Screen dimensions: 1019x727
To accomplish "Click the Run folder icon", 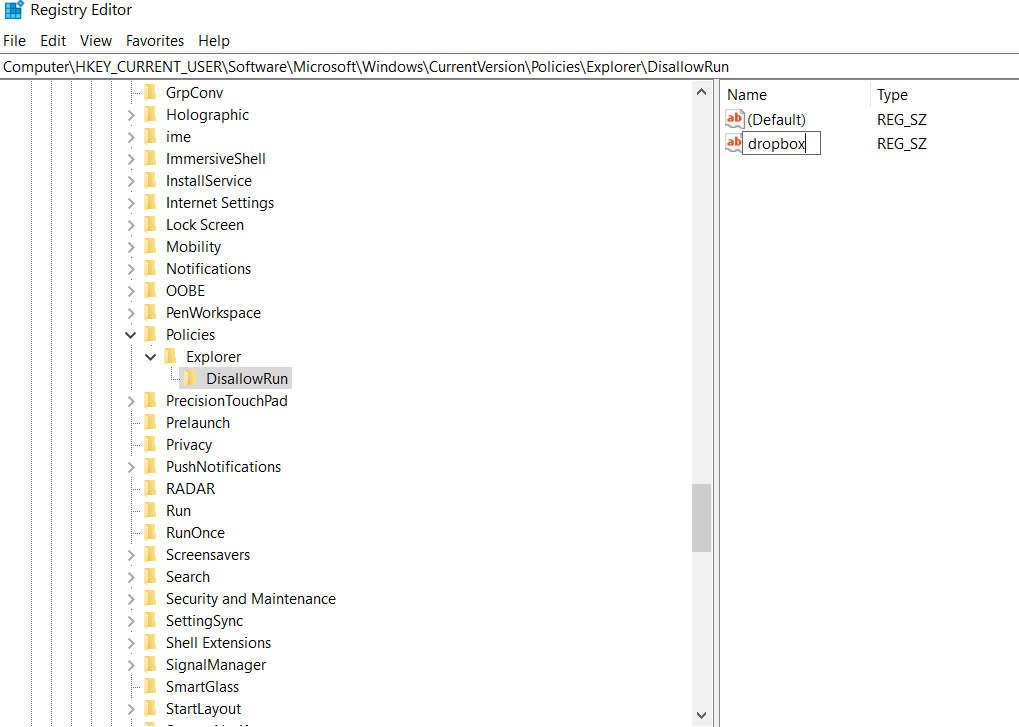I will point(150,511).
